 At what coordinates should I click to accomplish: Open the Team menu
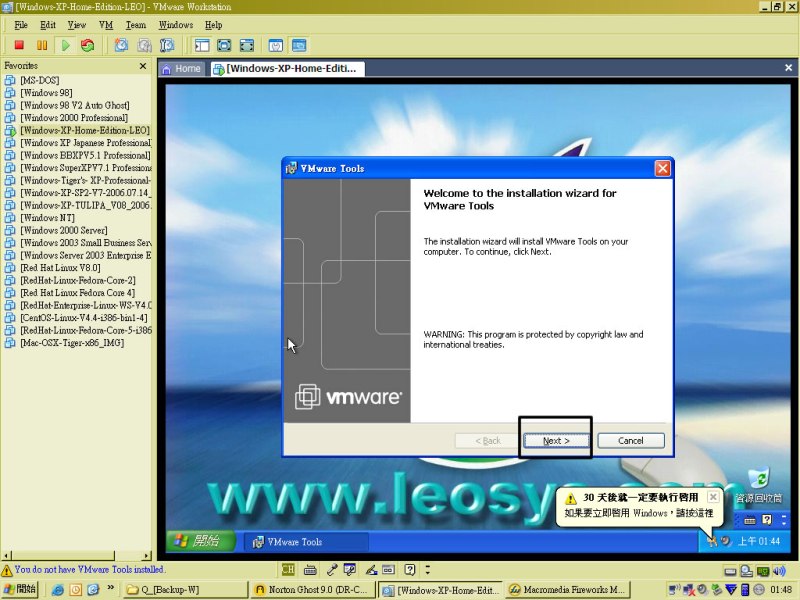pos(136,25)
